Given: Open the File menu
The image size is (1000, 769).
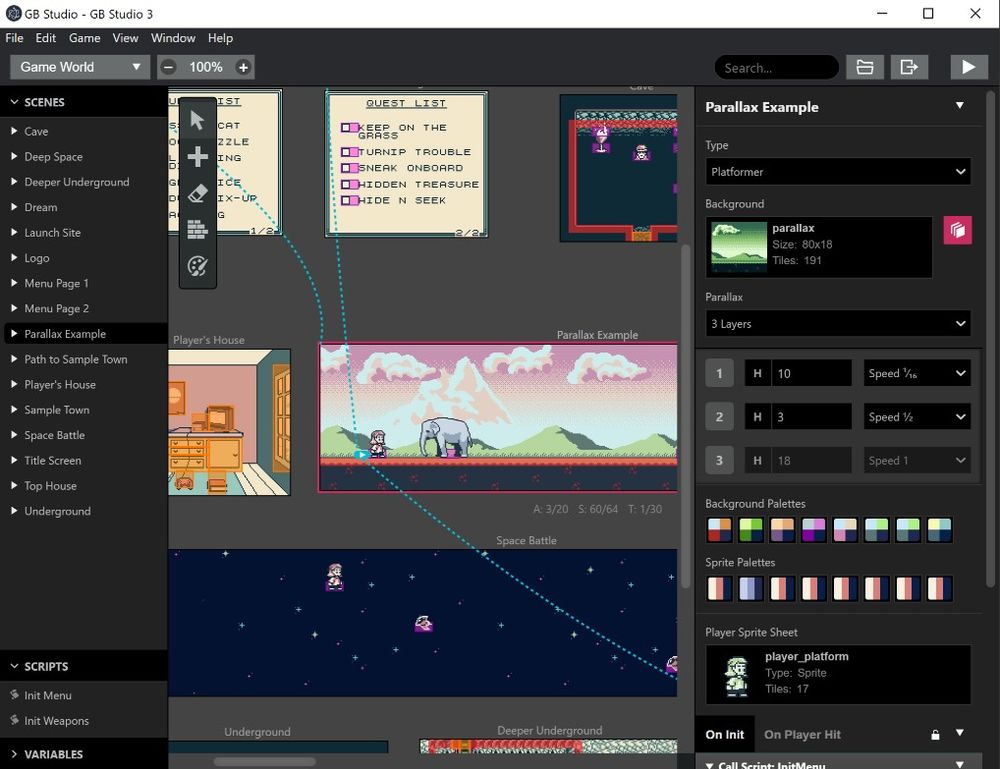Looking at the screenshot, I should point(14,38).
